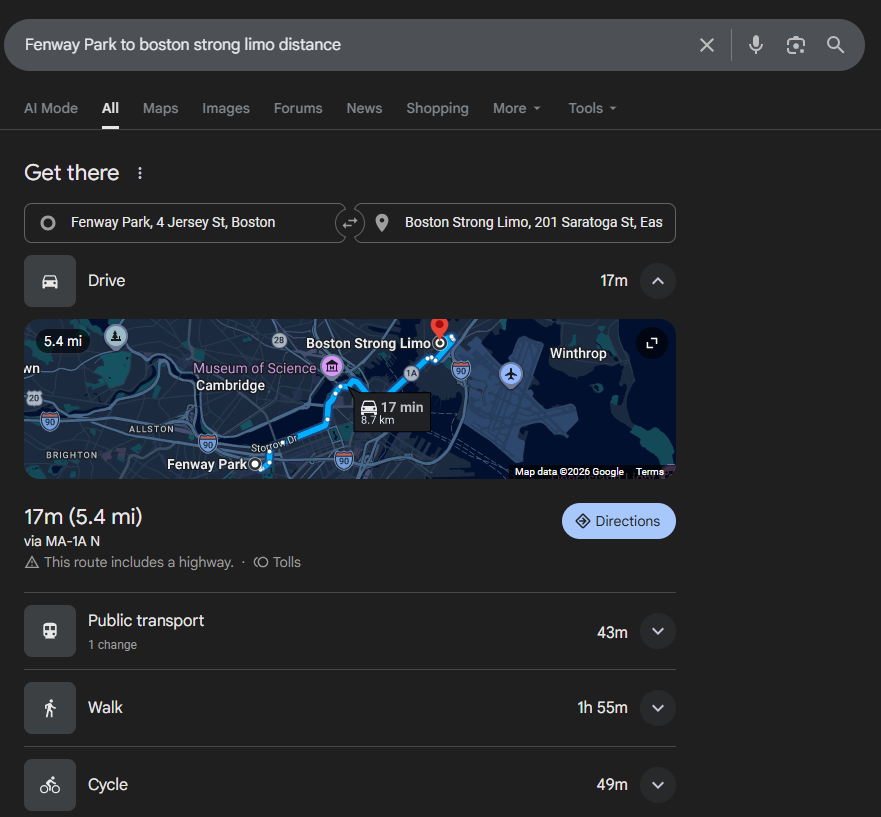Start voice search with microphone icon
Image resolution: width=881 pixels, height=817 pixels.
(x=756, y=45)
